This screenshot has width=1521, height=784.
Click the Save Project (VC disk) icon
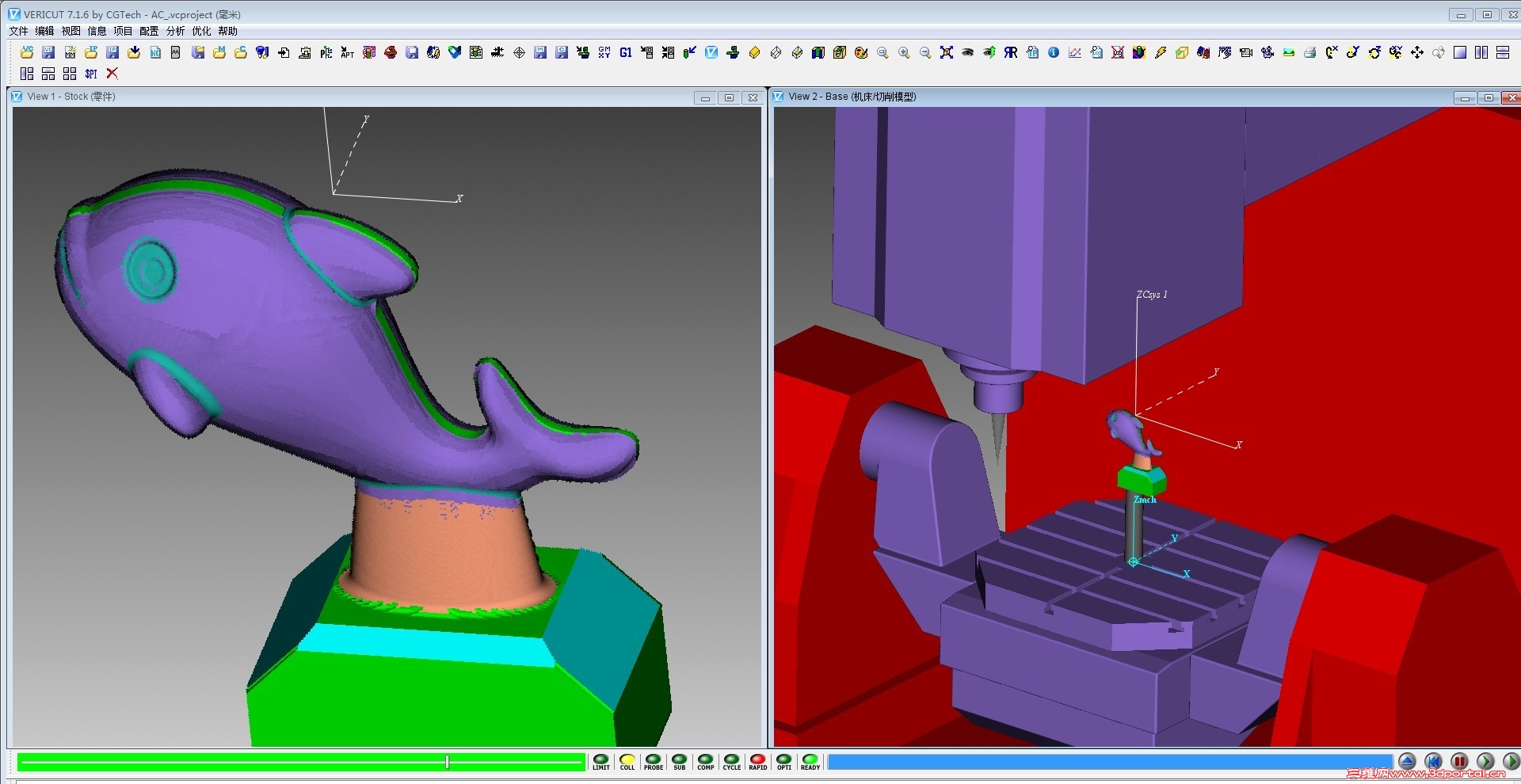pyautogui.click(x=48, y=52)
